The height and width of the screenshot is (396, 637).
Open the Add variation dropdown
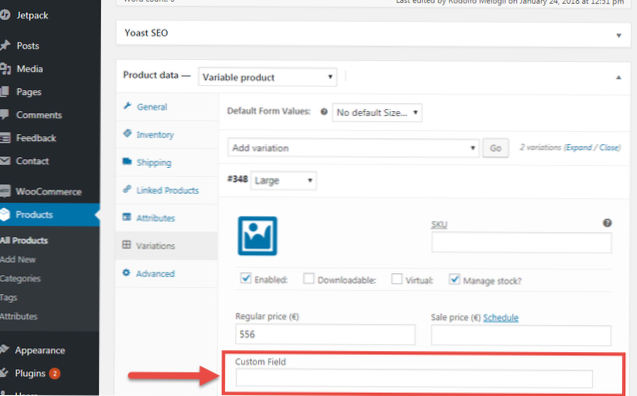(x=353, y=148)
